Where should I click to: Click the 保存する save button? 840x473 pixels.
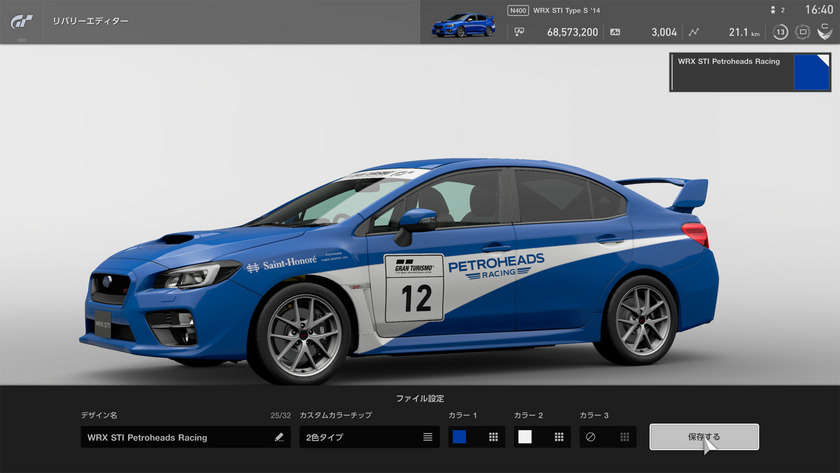click(x=703, y=437)
